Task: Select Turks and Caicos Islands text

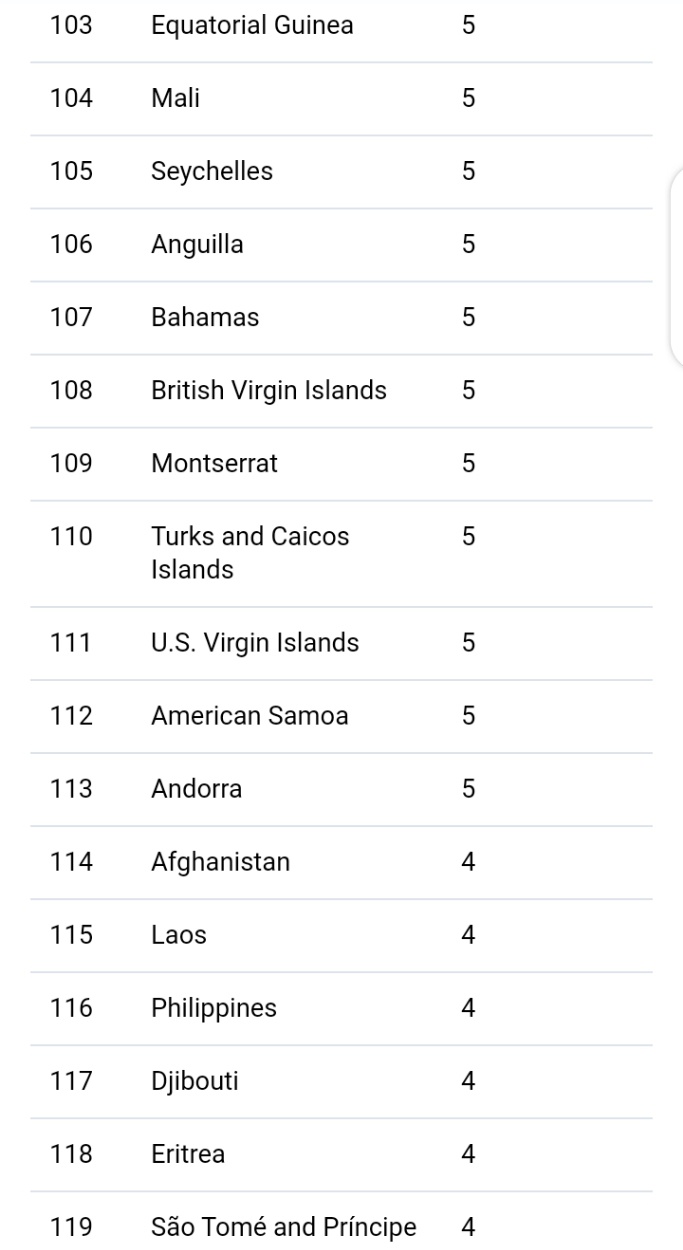Action: point(250,553)
